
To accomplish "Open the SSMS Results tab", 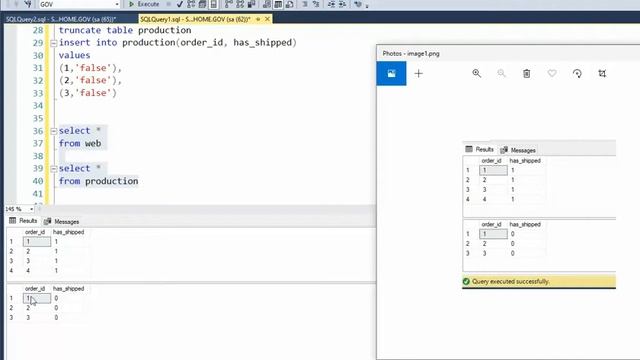I will click(x=23, y=221).
